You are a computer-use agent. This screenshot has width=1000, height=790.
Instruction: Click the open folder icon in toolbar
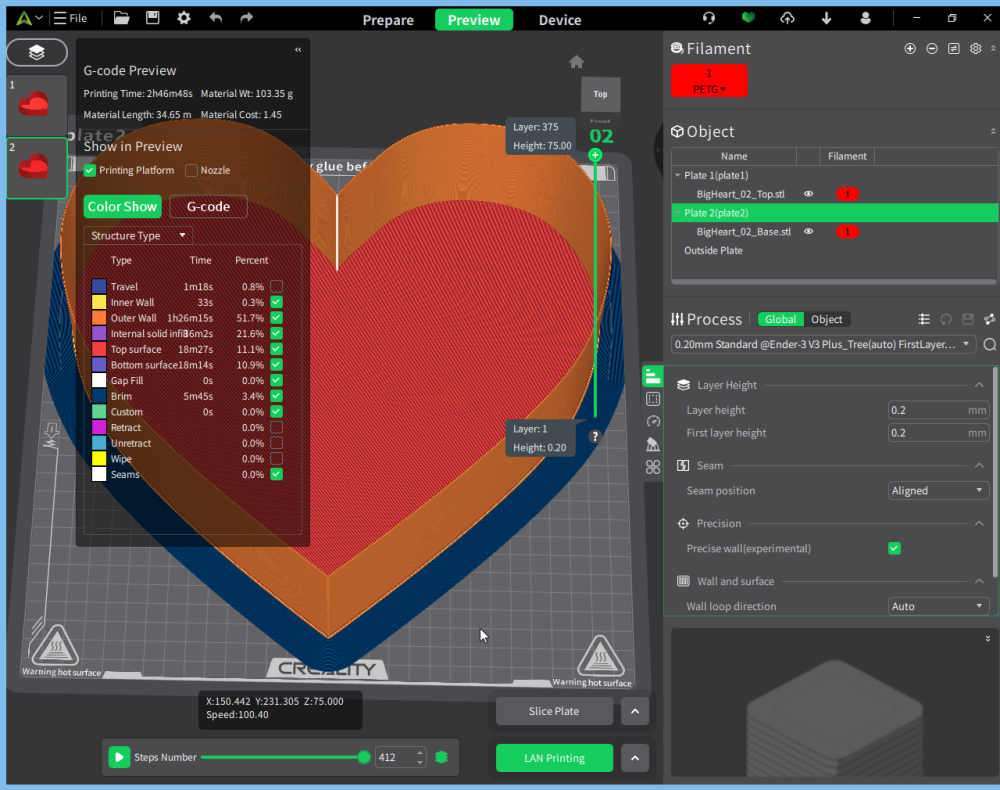tap(121, 18)
